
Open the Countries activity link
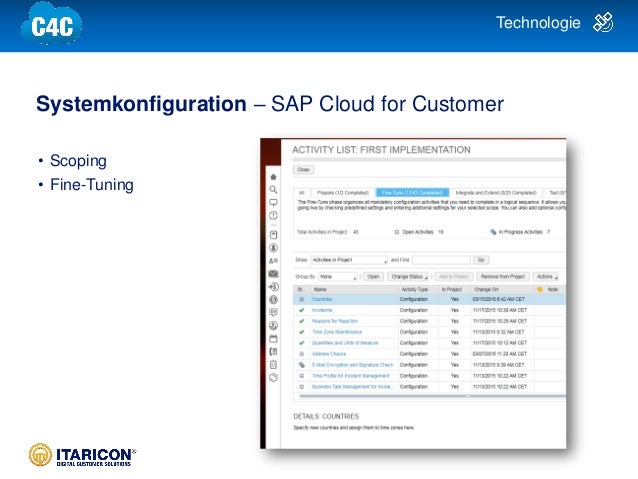point(322,299)
